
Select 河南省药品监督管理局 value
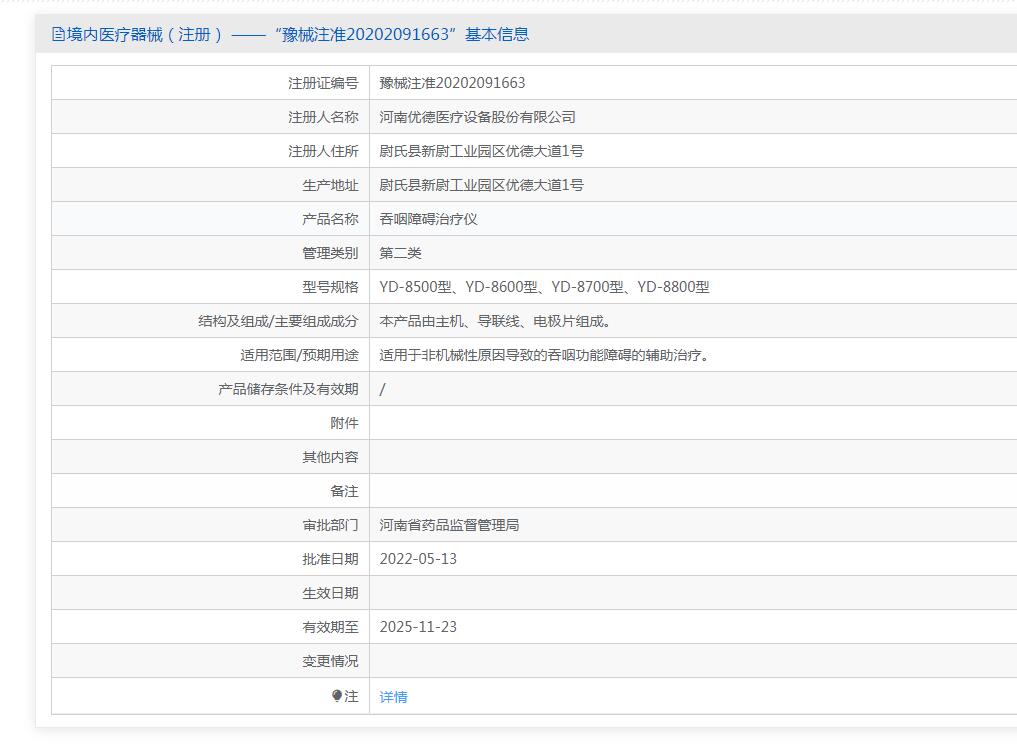tap(449, 525)
